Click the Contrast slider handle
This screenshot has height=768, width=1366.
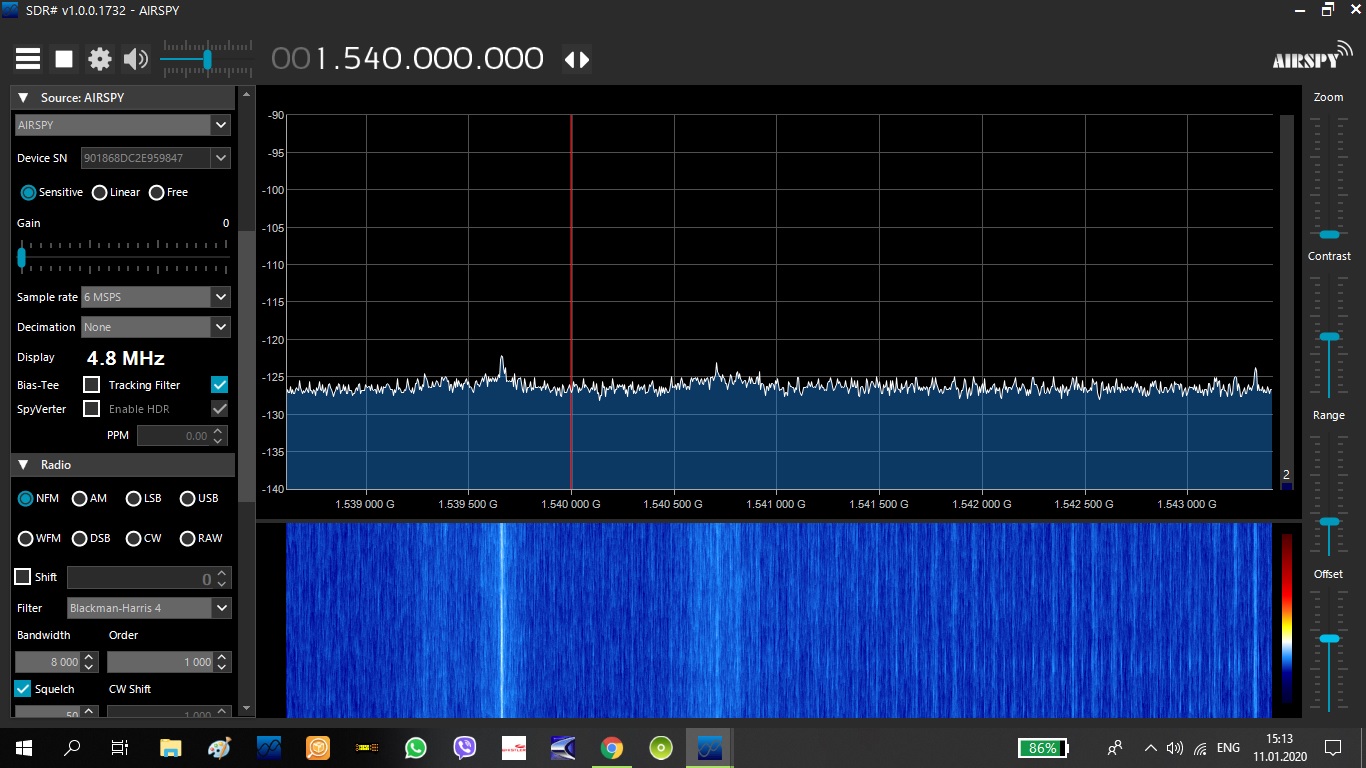[1329, 336]
